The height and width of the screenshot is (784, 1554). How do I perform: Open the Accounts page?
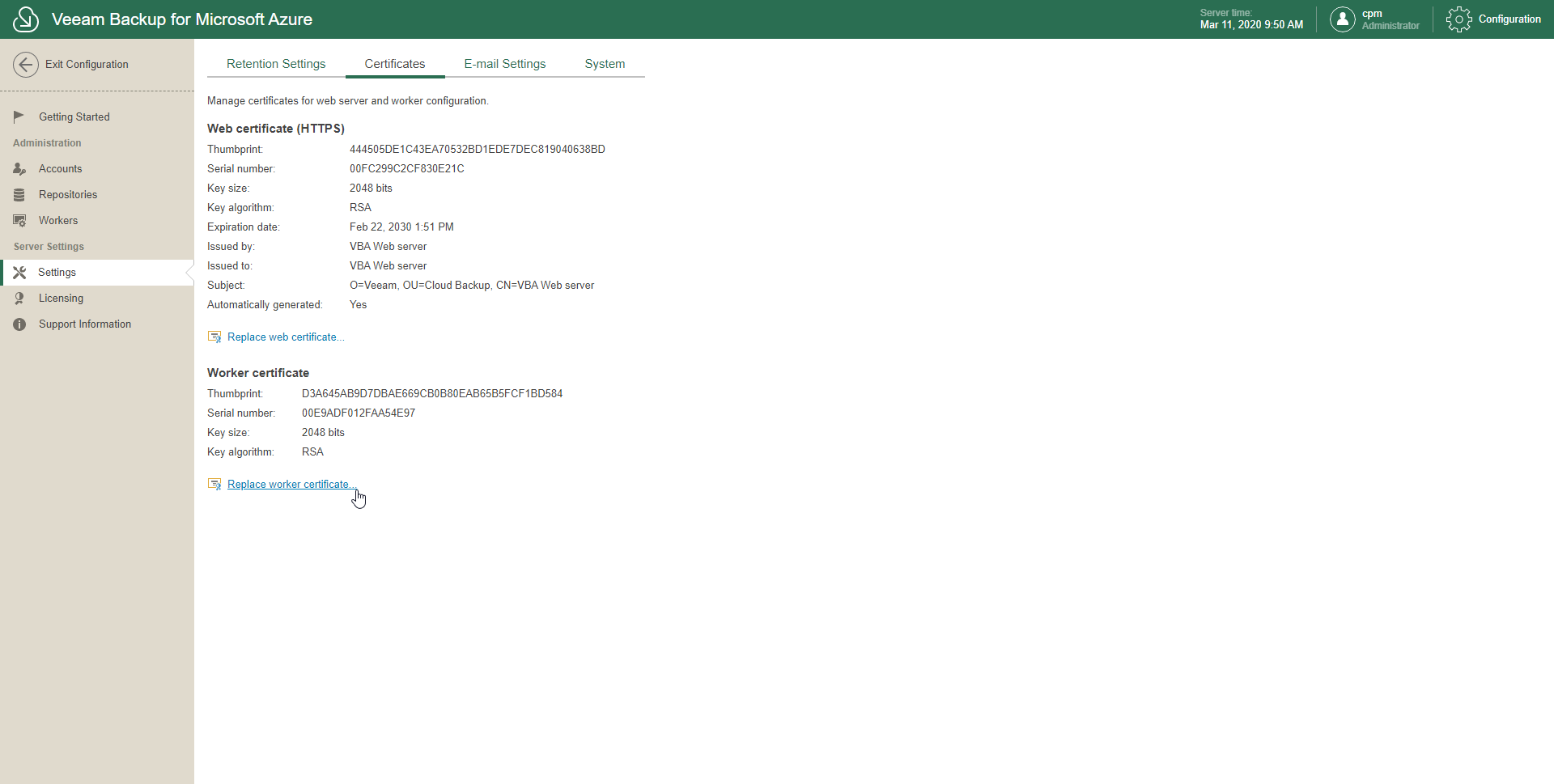[x=97, y=168]
